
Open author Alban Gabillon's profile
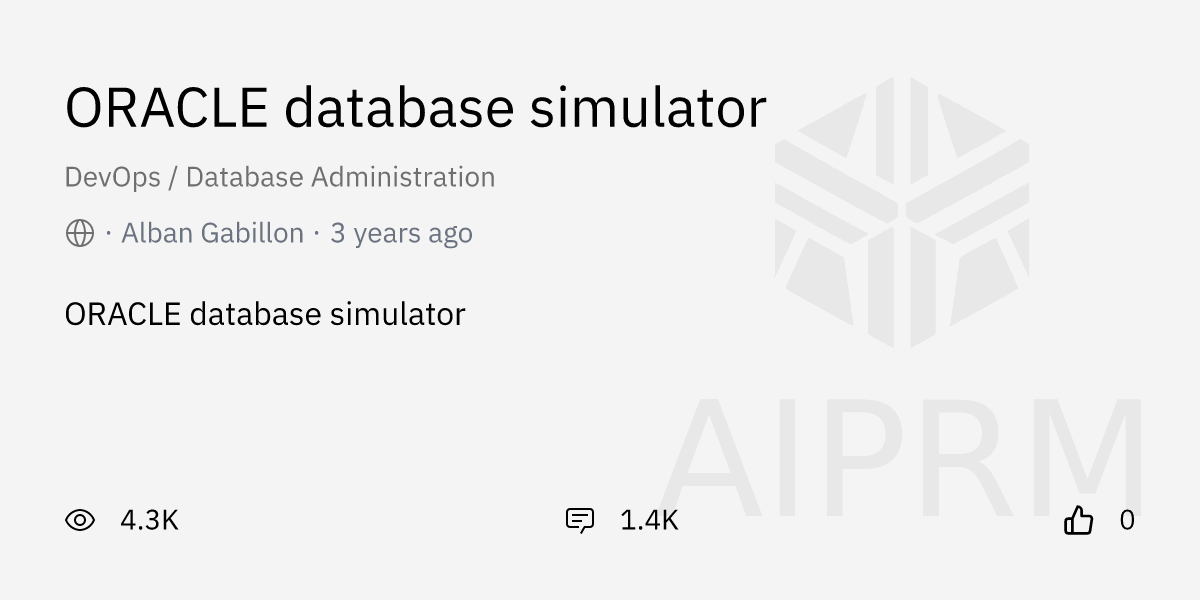[212, 234]
